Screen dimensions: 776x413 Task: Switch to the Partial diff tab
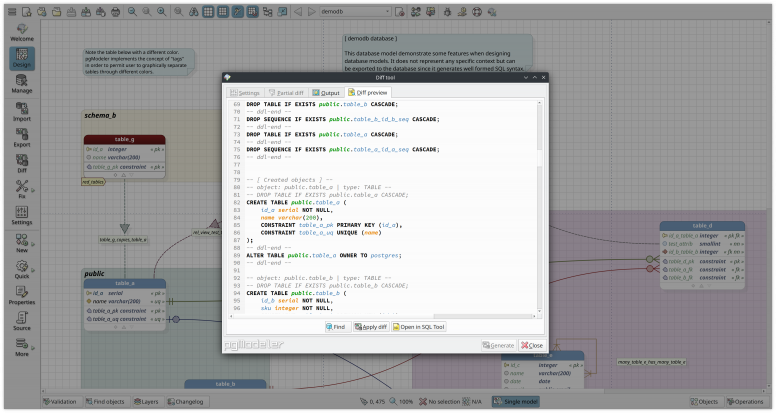tap(286, 92)
